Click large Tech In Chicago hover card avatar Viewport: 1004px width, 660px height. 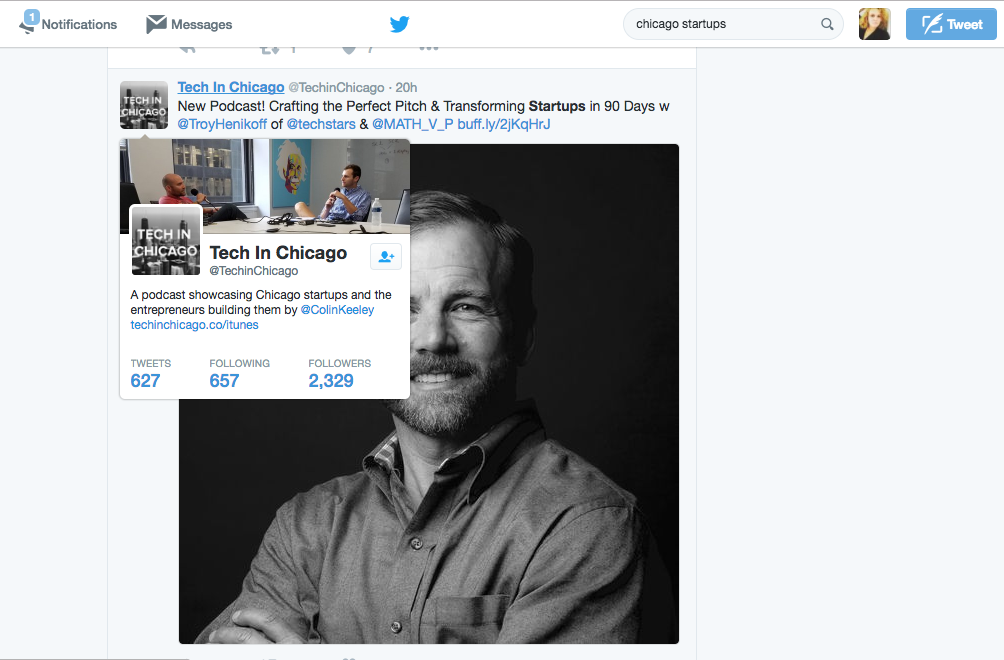[x=166, y=241]
